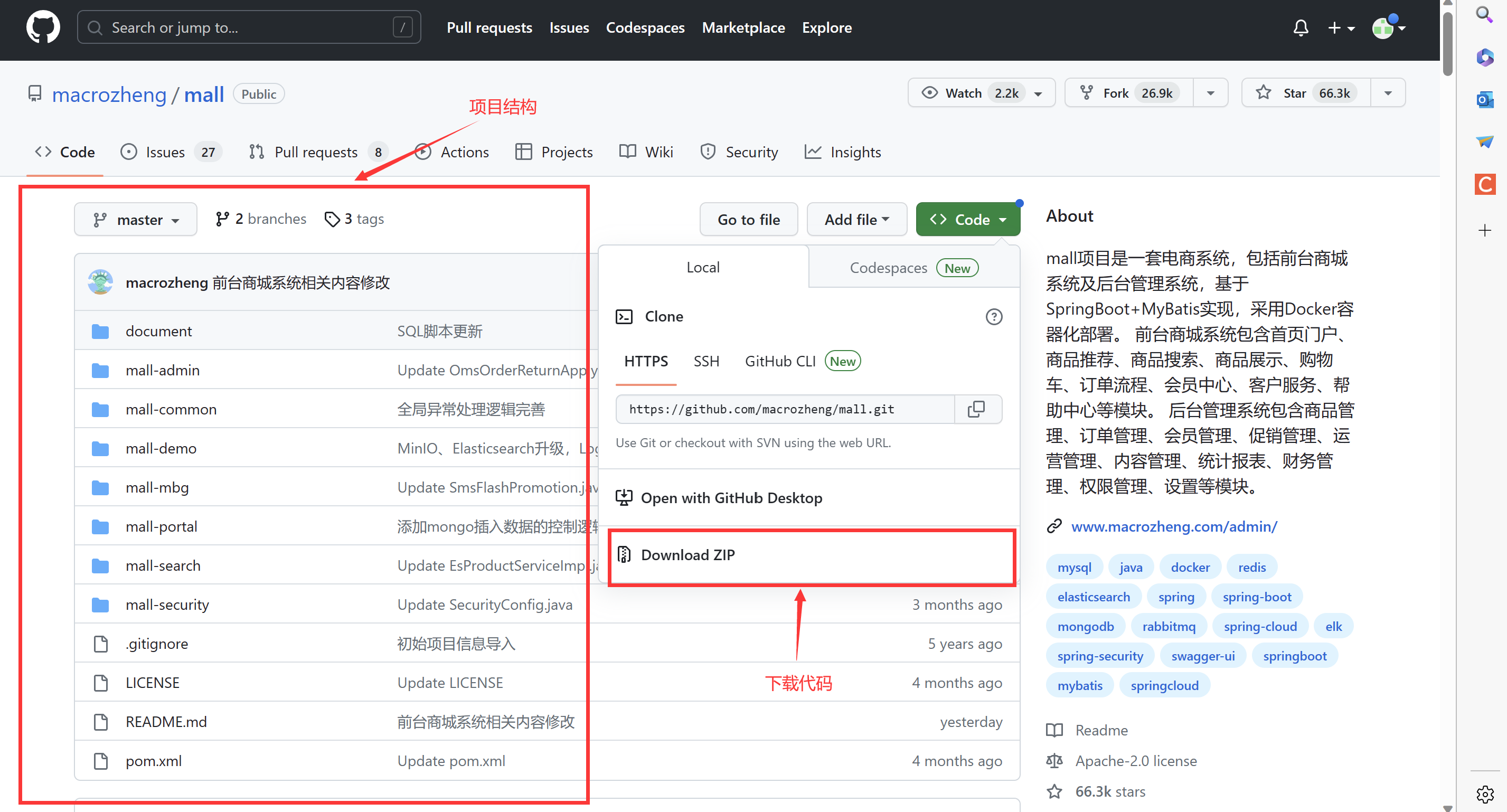
Task: Click the browser sidebar search icon
Action: point(1484,14)
